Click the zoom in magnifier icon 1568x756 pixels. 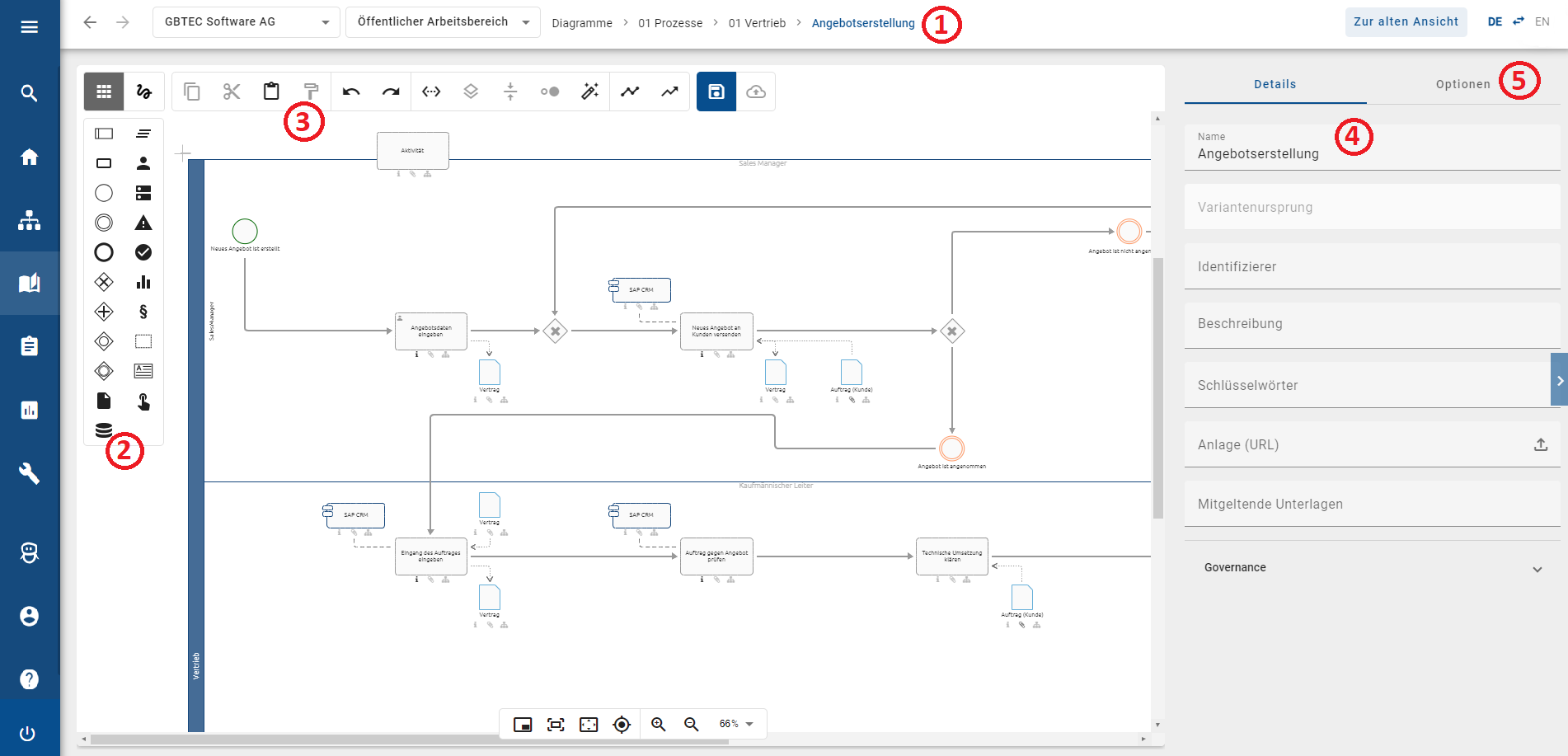[x=658, y=724]
